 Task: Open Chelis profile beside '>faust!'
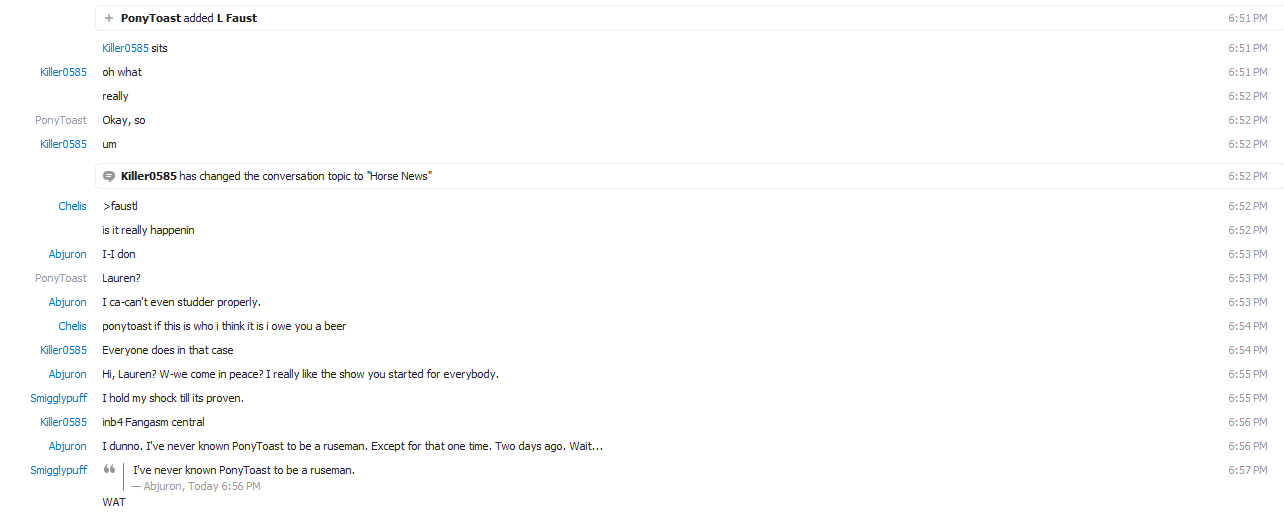click(72, 206)
